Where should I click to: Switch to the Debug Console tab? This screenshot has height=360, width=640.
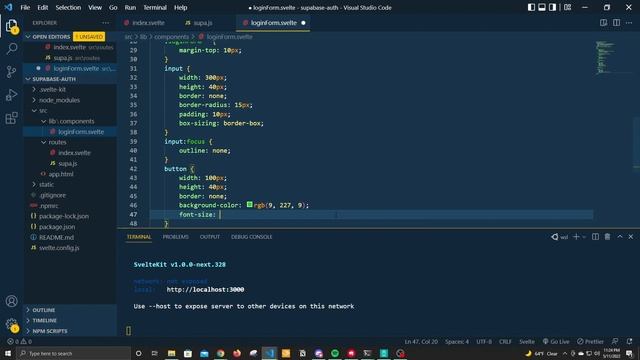tap(251, 237)
